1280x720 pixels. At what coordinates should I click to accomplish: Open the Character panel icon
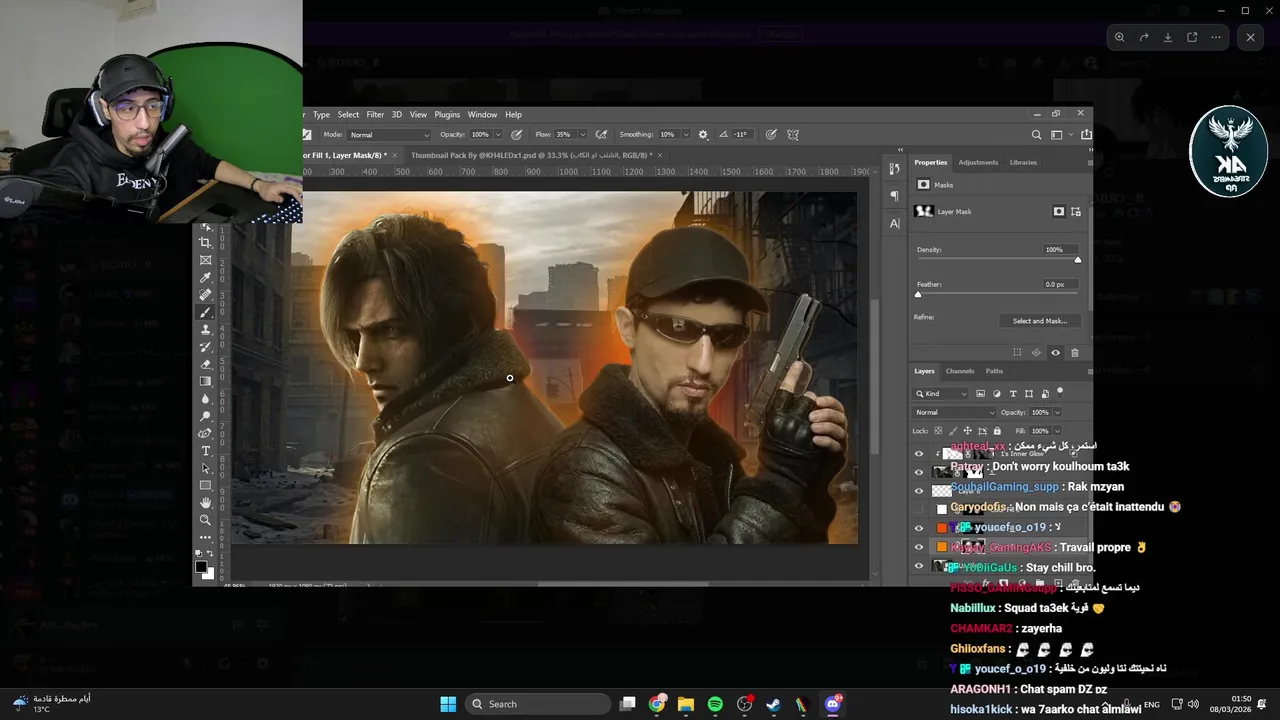pos(894,223)
